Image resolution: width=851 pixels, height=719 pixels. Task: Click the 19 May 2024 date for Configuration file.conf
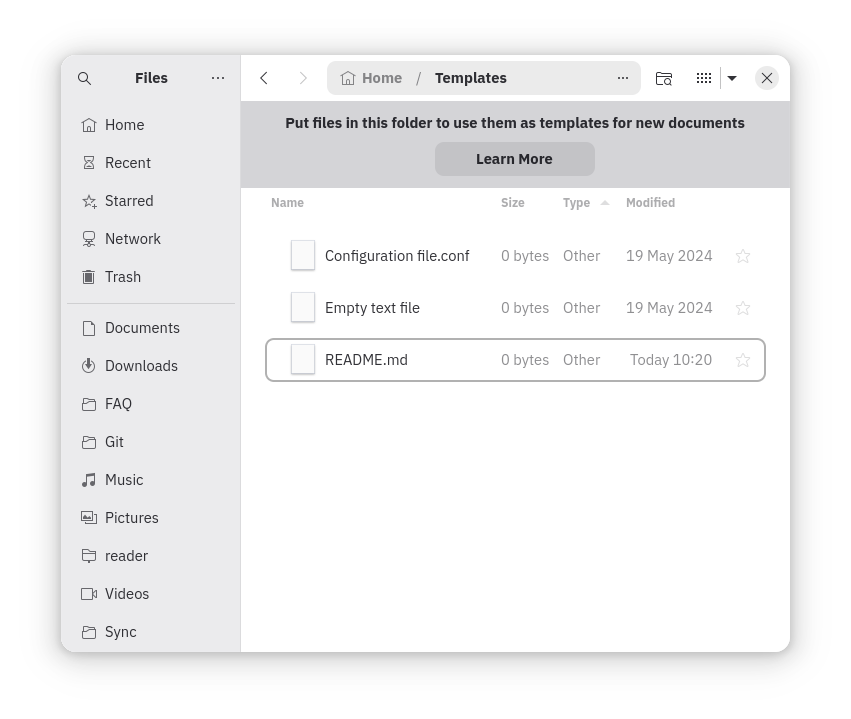(669, 256)
